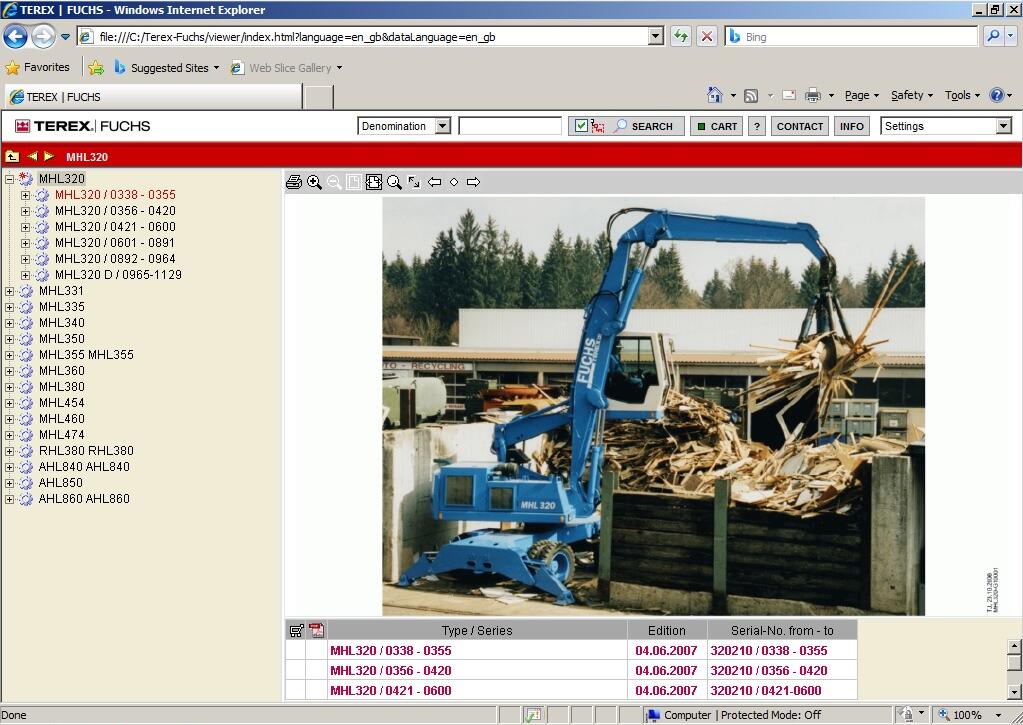Toggle the checkbox next to SEARCH
Viewport: 1023px width, 725px height.
580,126
